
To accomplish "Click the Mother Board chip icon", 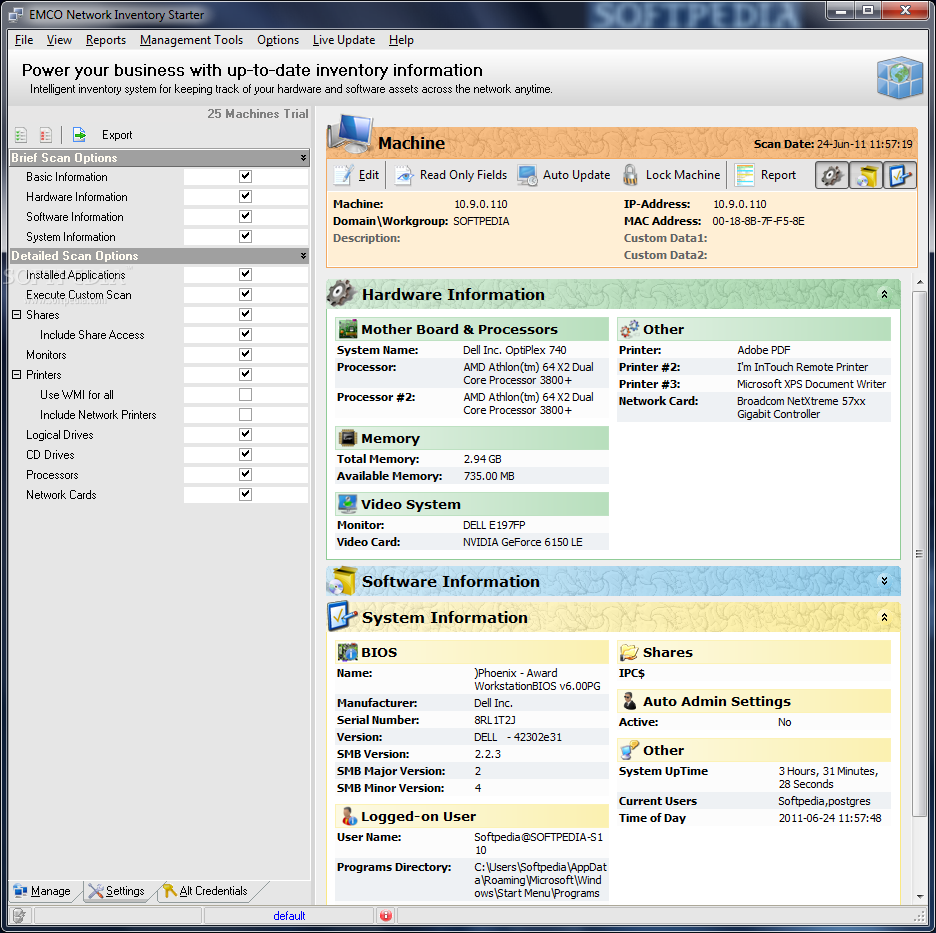I will (x=347, y=329).
